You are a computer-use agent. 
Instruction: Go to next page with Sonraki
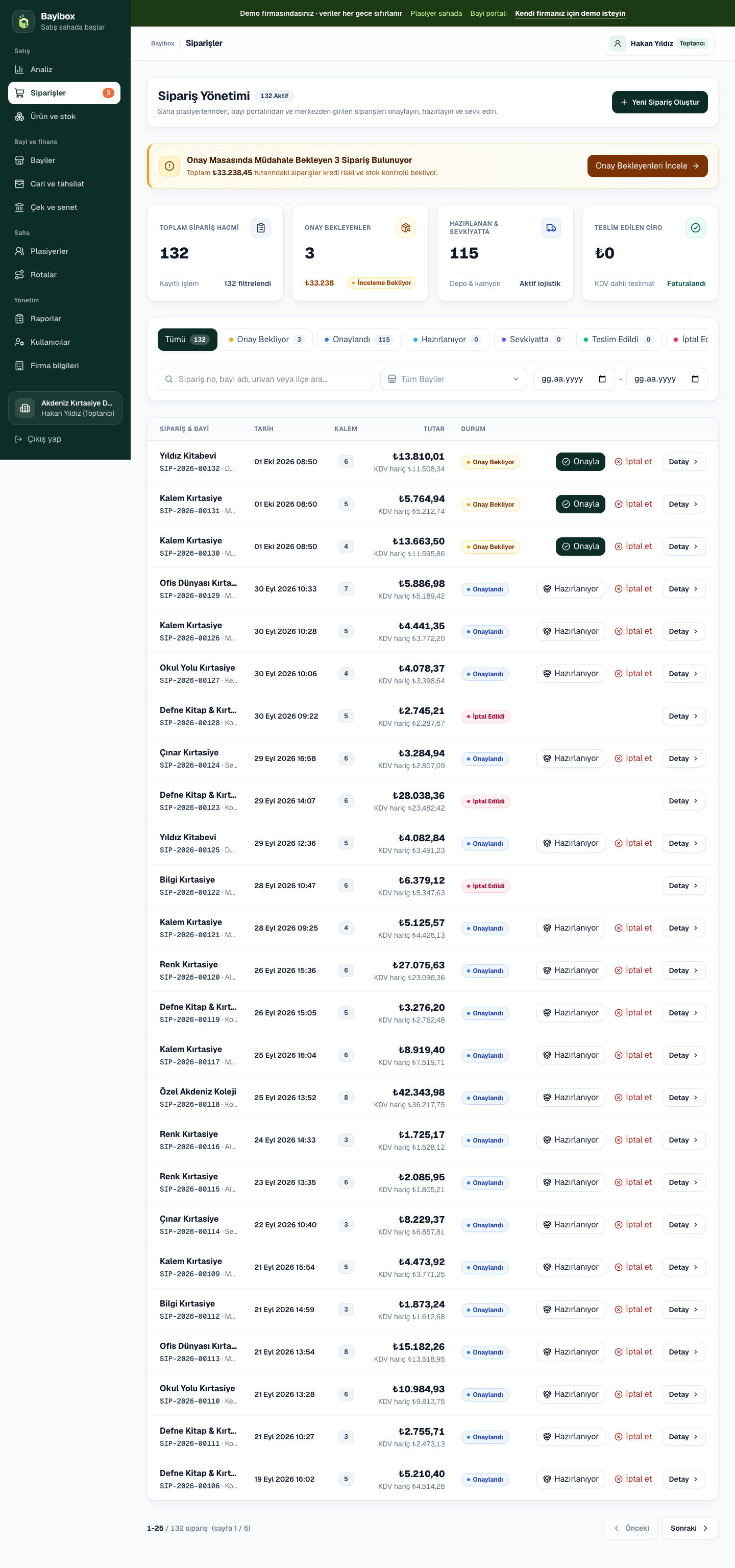pyautogui.click(x=690, y=1528)
